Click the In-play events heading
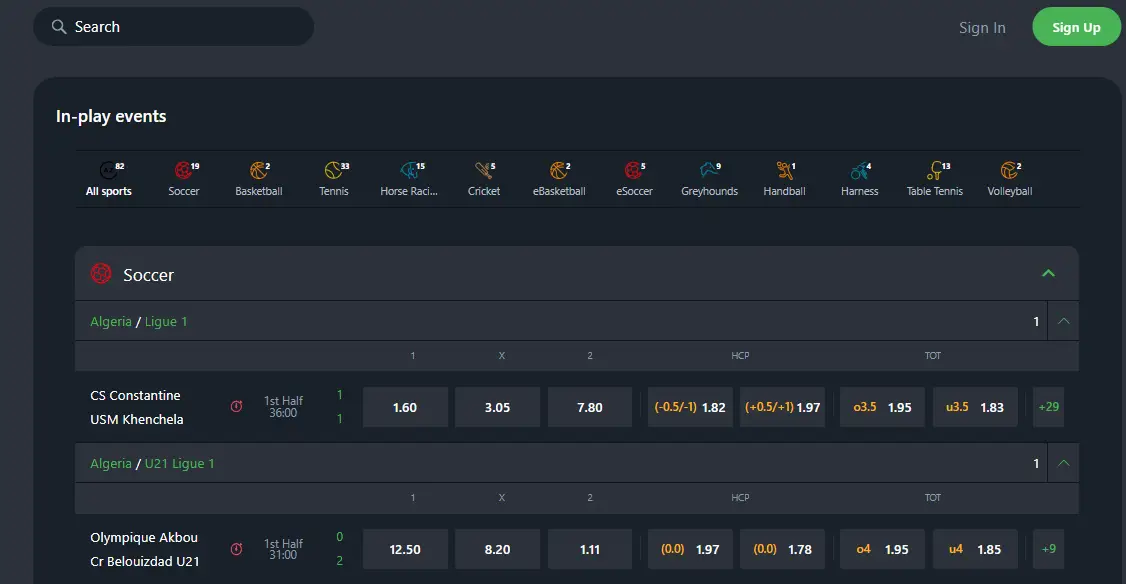1126x584 pixels. click(111, 116)
